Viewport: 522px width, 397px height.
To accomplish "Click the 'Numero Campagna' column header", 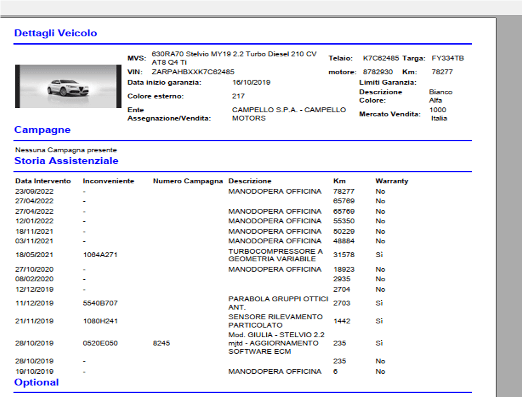I will pos(188,181).
